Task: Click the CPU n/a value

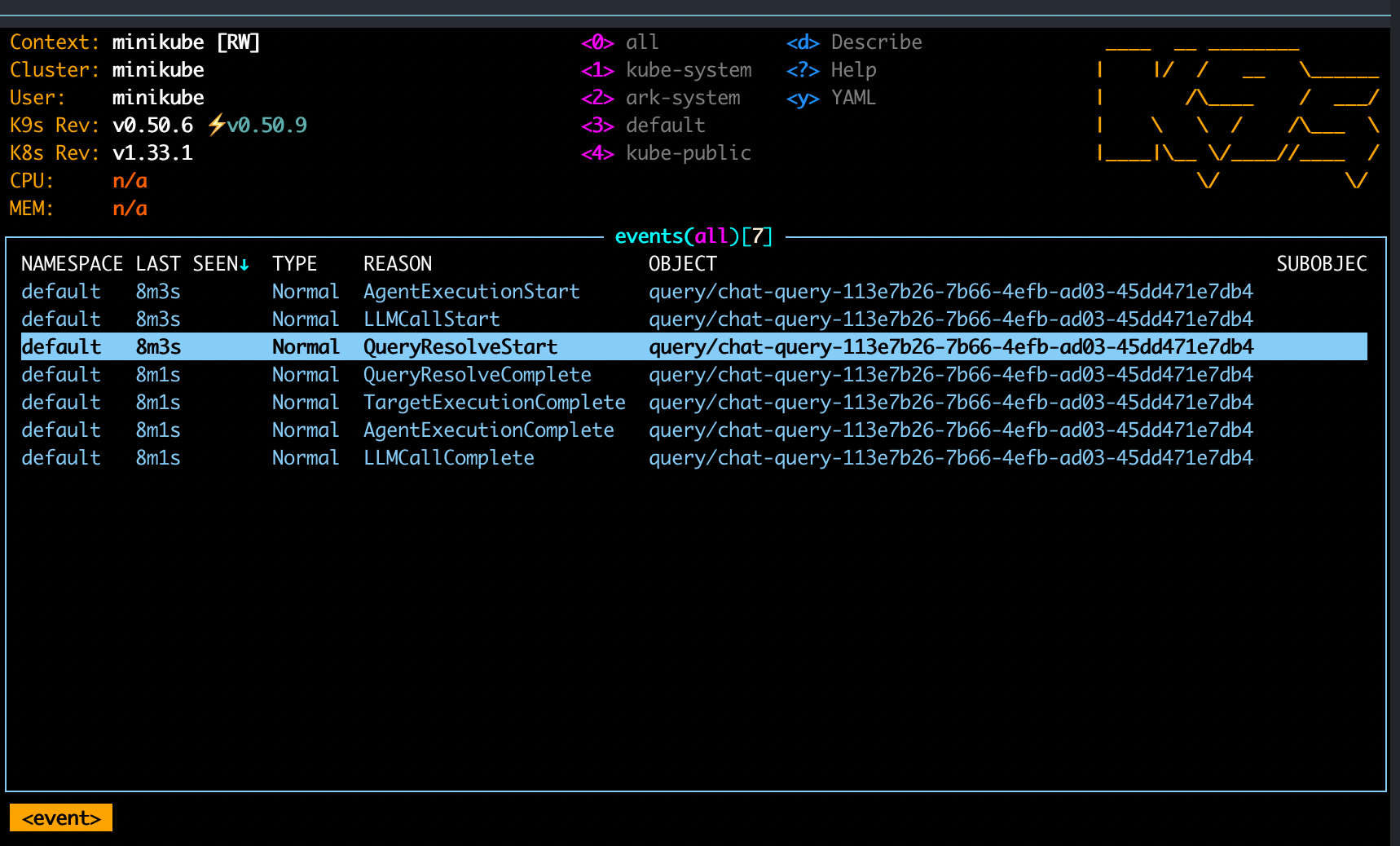Action: click(x=130, y=181)
